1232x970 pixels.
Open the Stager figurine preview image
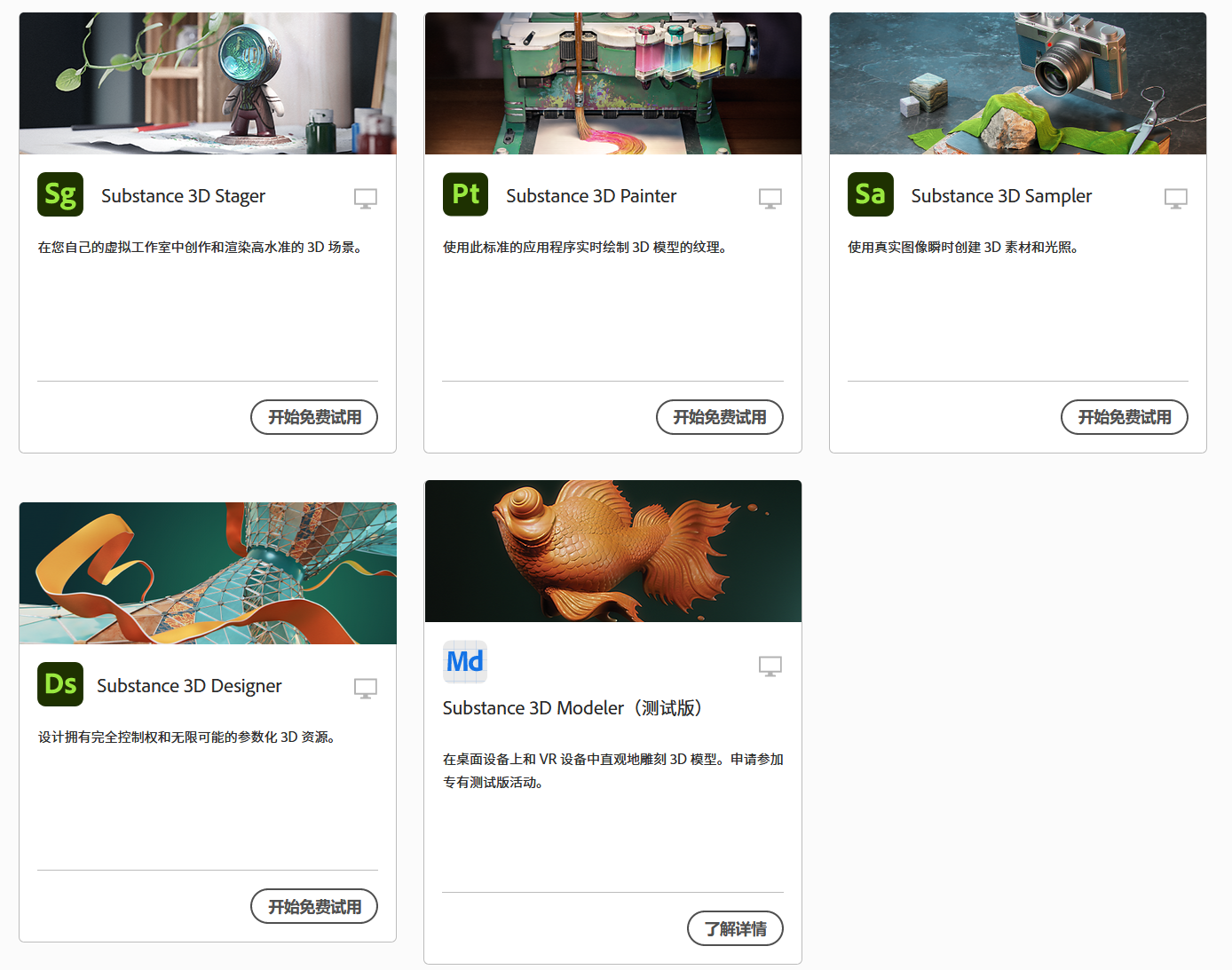[x=208, y=83]
